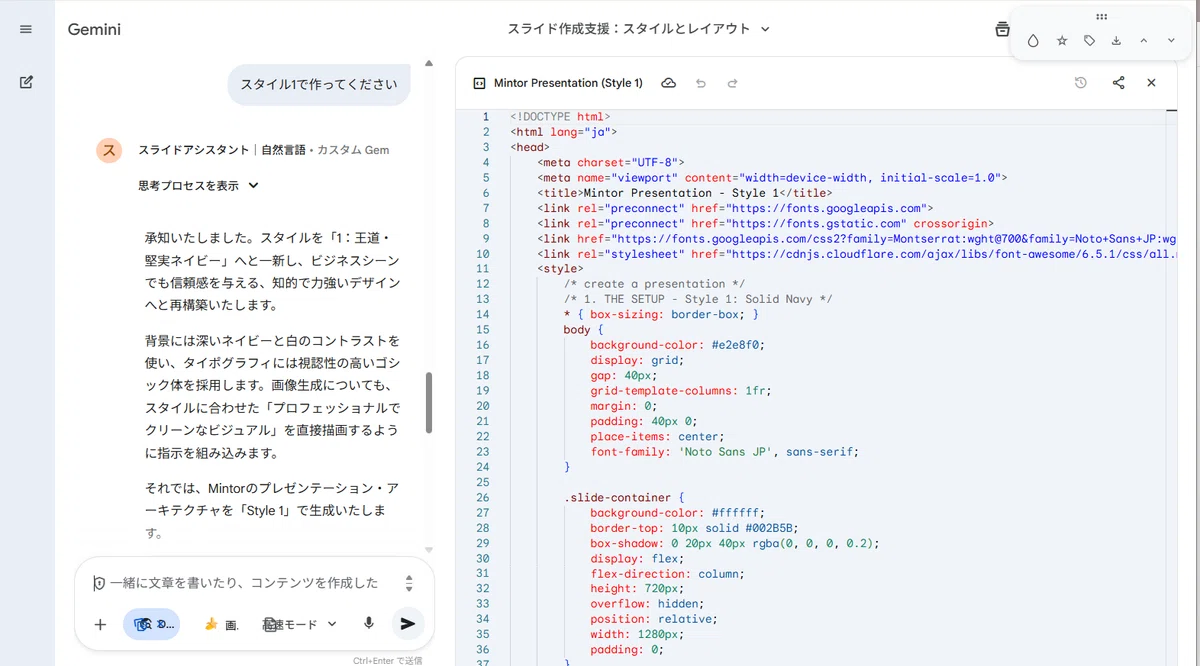Open the hamburger main menu

pyautogui.click(x=26, y=29)
